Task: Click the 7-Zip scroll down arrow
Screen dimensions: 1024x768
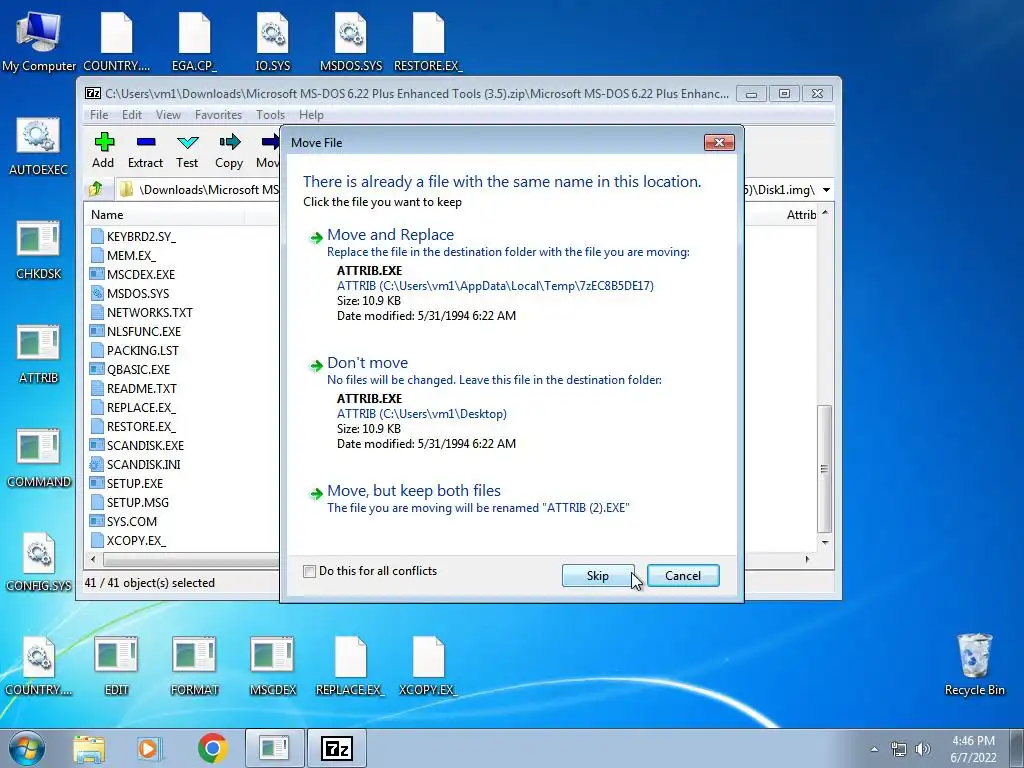Action: [x=825, y=543]
